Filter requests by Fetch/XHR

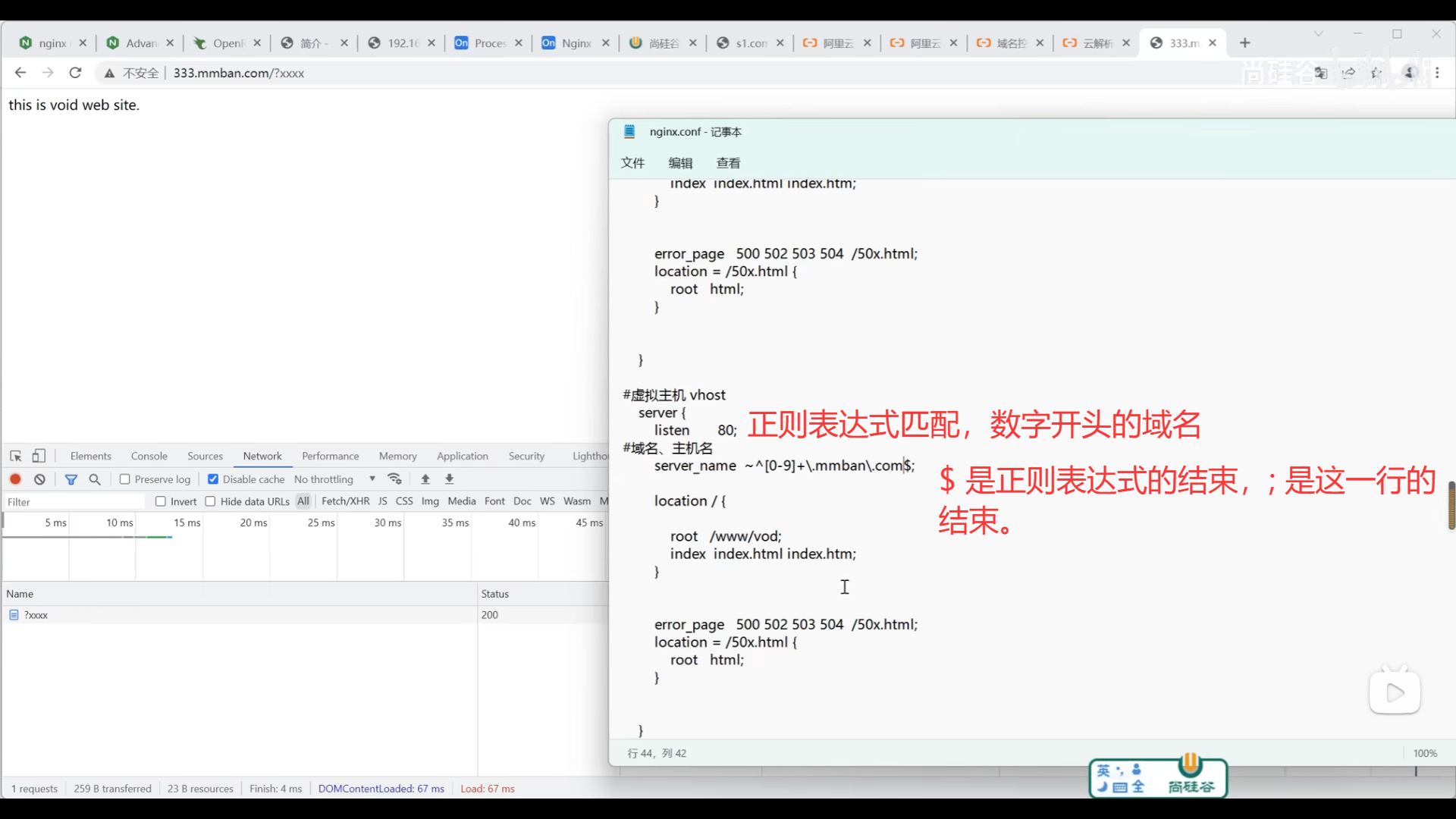tap(345, 501)
